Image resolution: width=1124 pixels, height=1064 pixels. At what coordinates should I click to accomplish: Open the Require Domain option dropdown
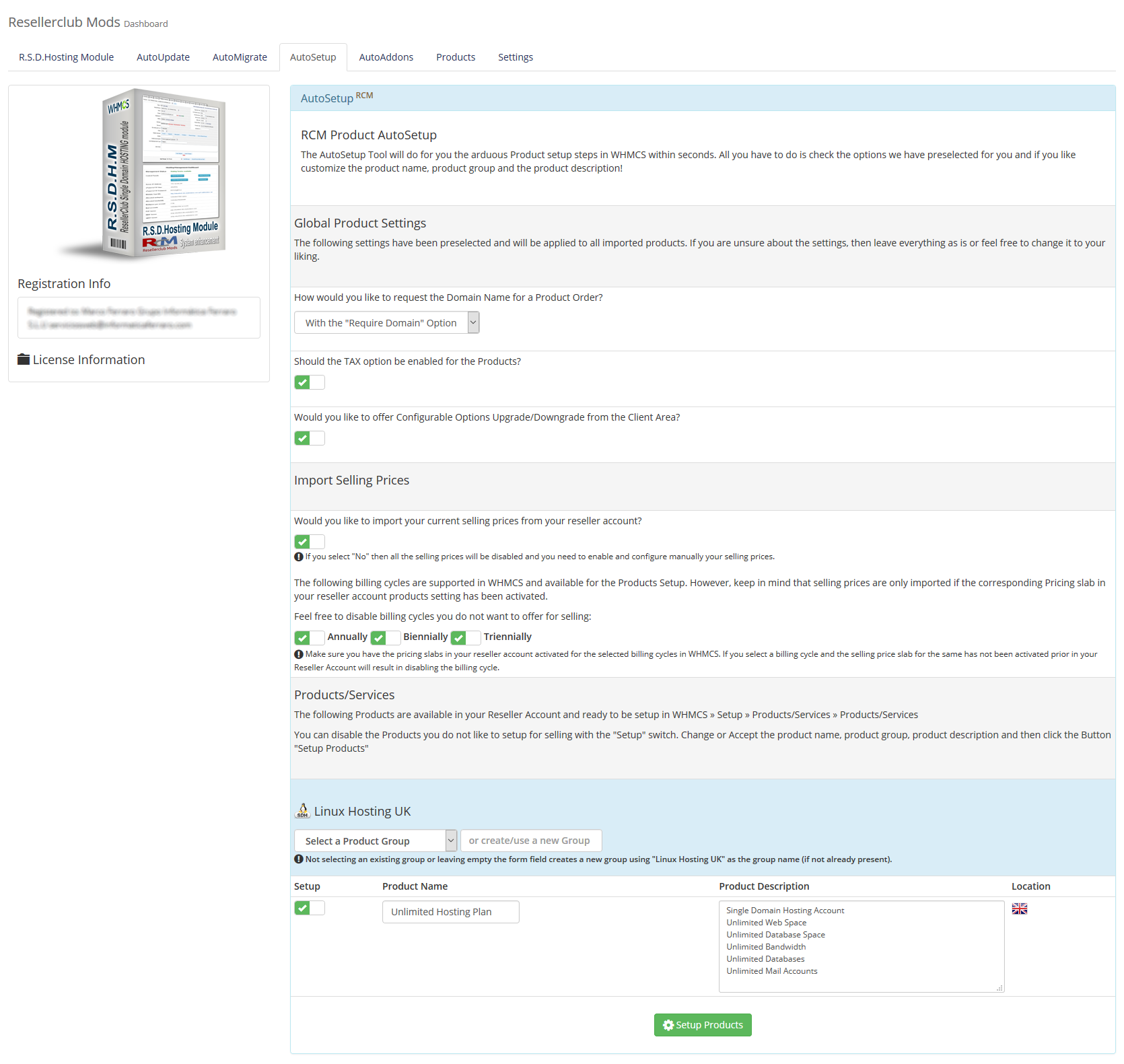386,323
